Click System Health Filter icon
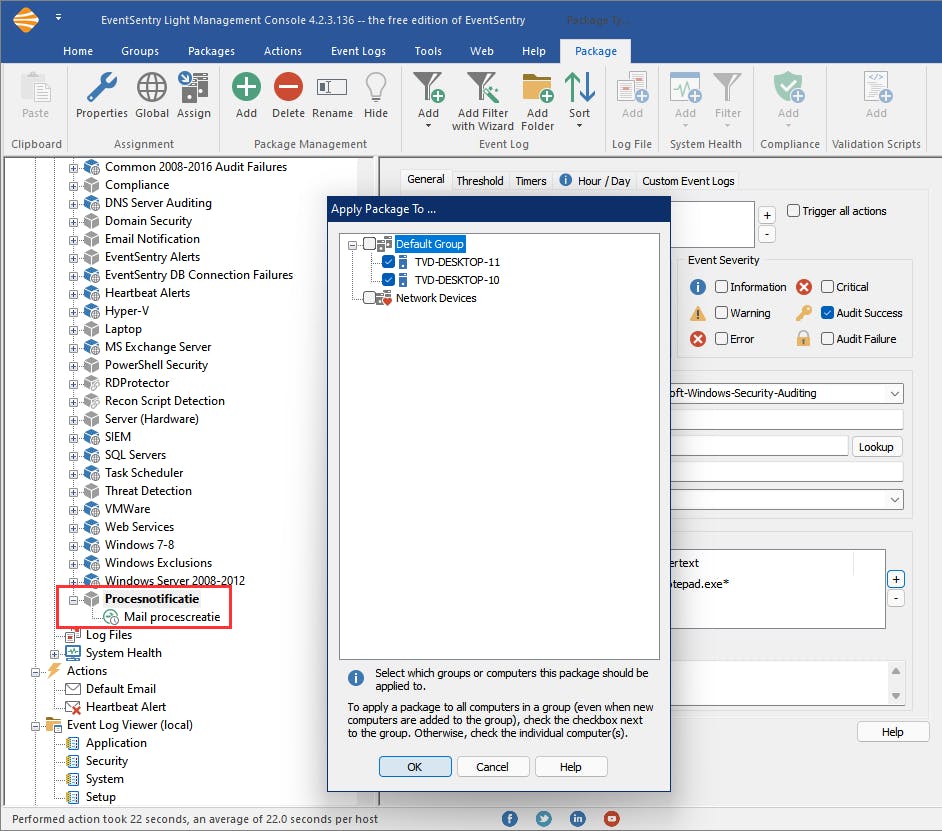 727,88
